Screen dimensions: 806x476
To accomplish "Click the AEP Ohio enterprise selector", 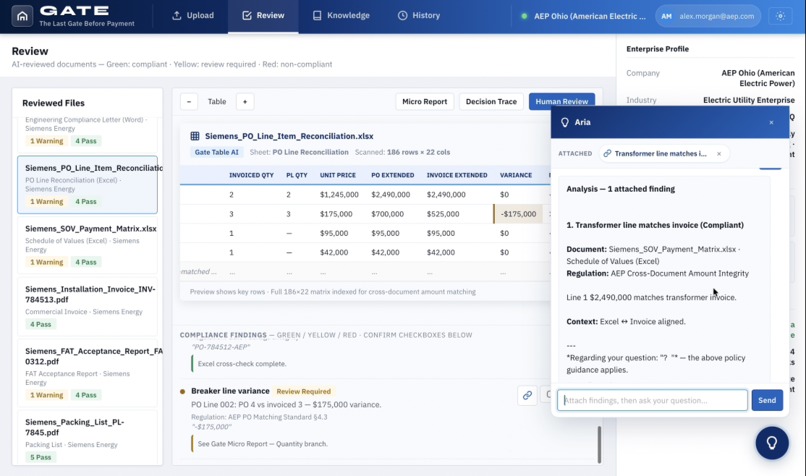I will pyautogui.click(x=583, y=16).
